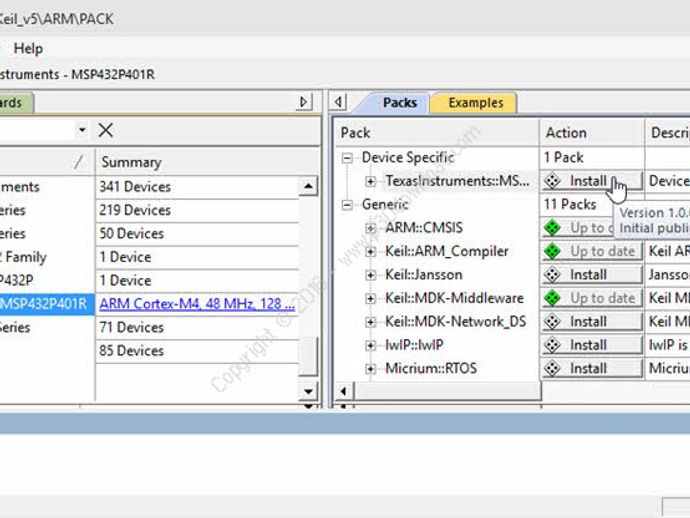The height and width of the screenshot is (518, 690).
Task: Expand the ARM::CMSIS pack
Action: tap(371, 228)
